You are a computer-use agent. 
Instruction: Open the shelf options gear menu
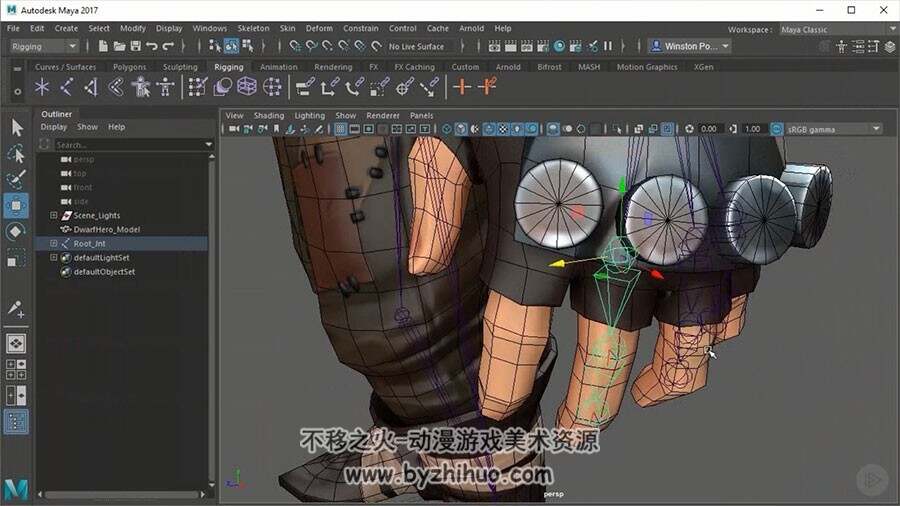click(17, 91)
